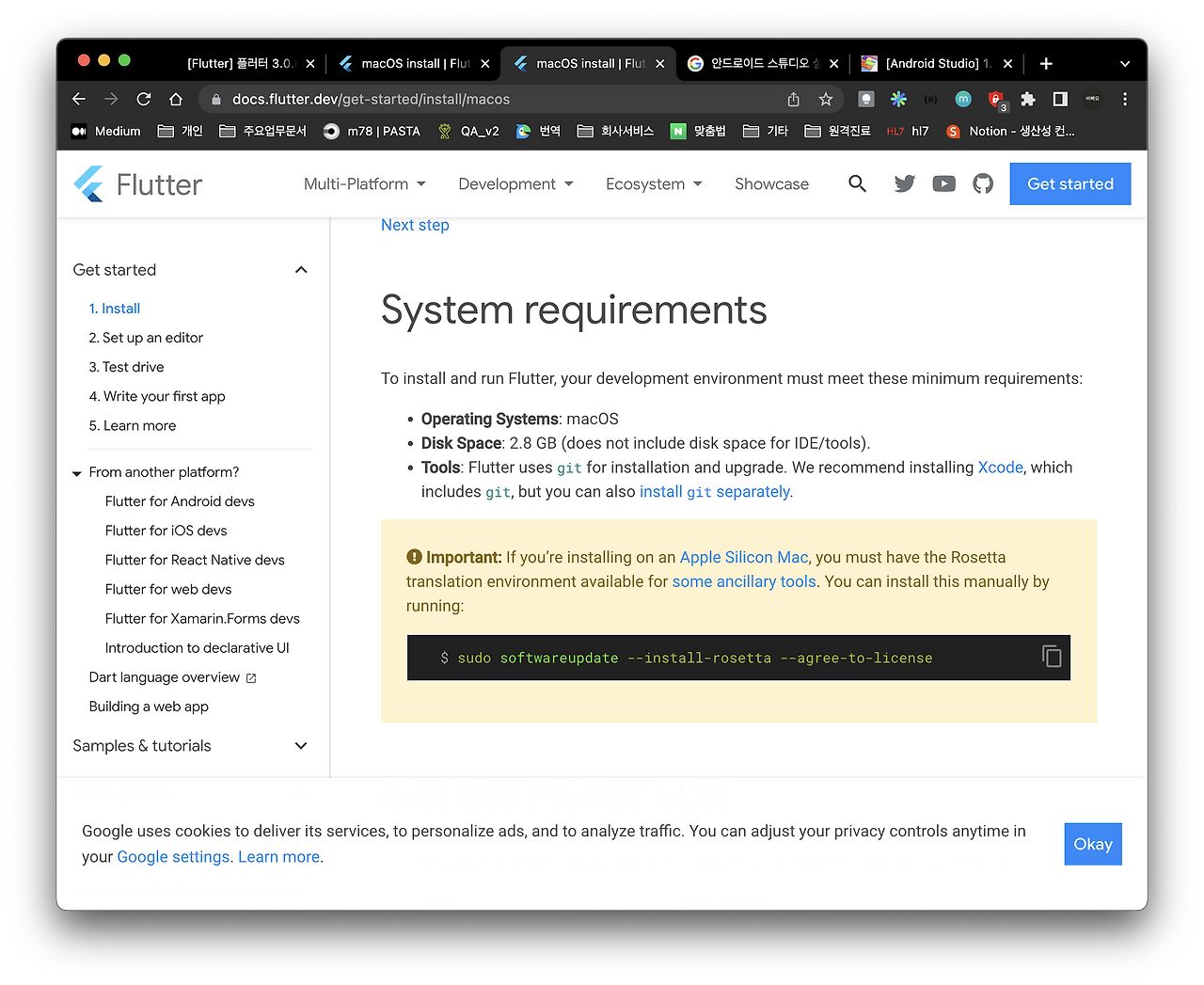The width and height of the screenshot is (1204, 985).
Task: Open the Xcode link
Action: click(x=1001, y=468)
